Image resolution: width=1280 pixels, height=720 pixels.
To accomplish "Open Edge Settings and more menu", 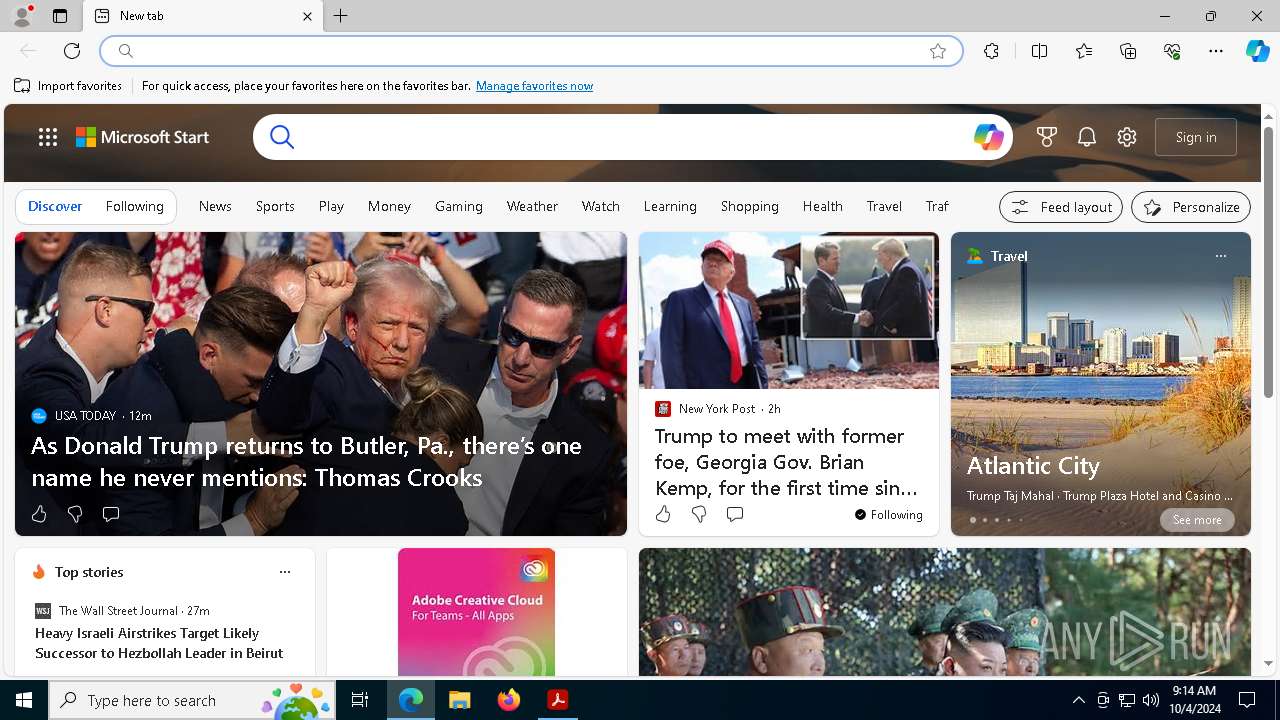I will [1216, 51].
